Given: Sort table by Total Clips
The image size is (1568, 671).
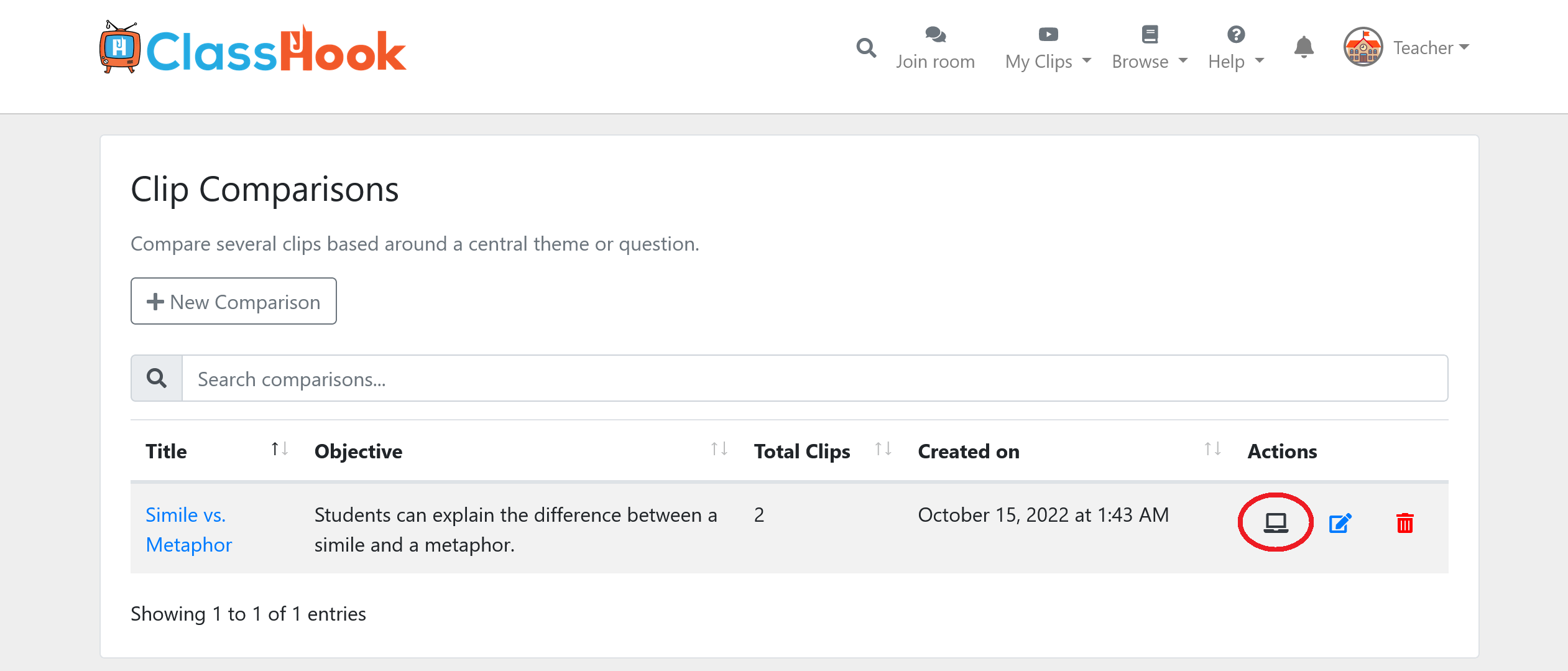Looking at the screenshot, I should pos(883,448).
